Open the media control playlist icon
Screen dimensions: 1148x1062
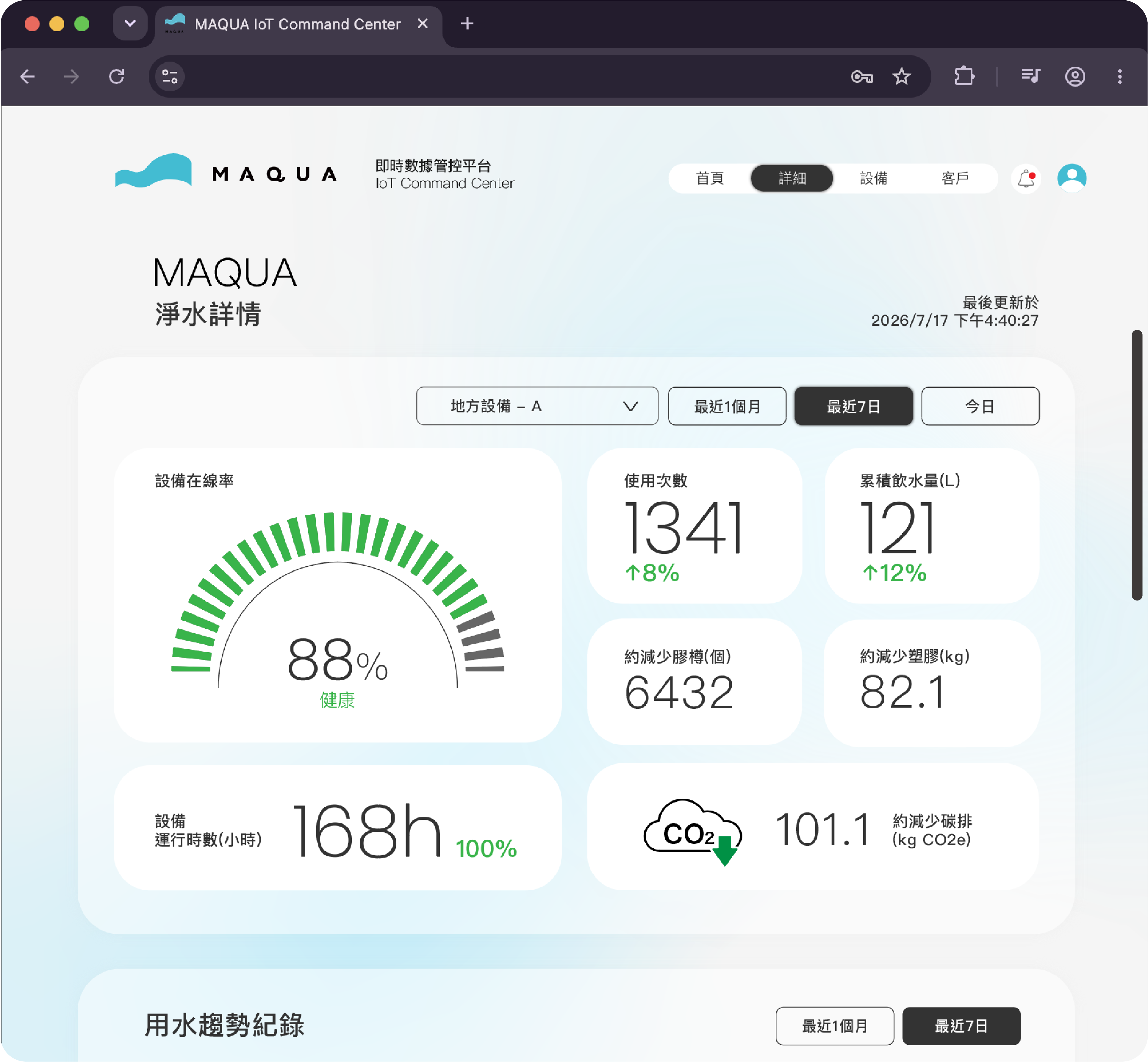click(1031, 75)
